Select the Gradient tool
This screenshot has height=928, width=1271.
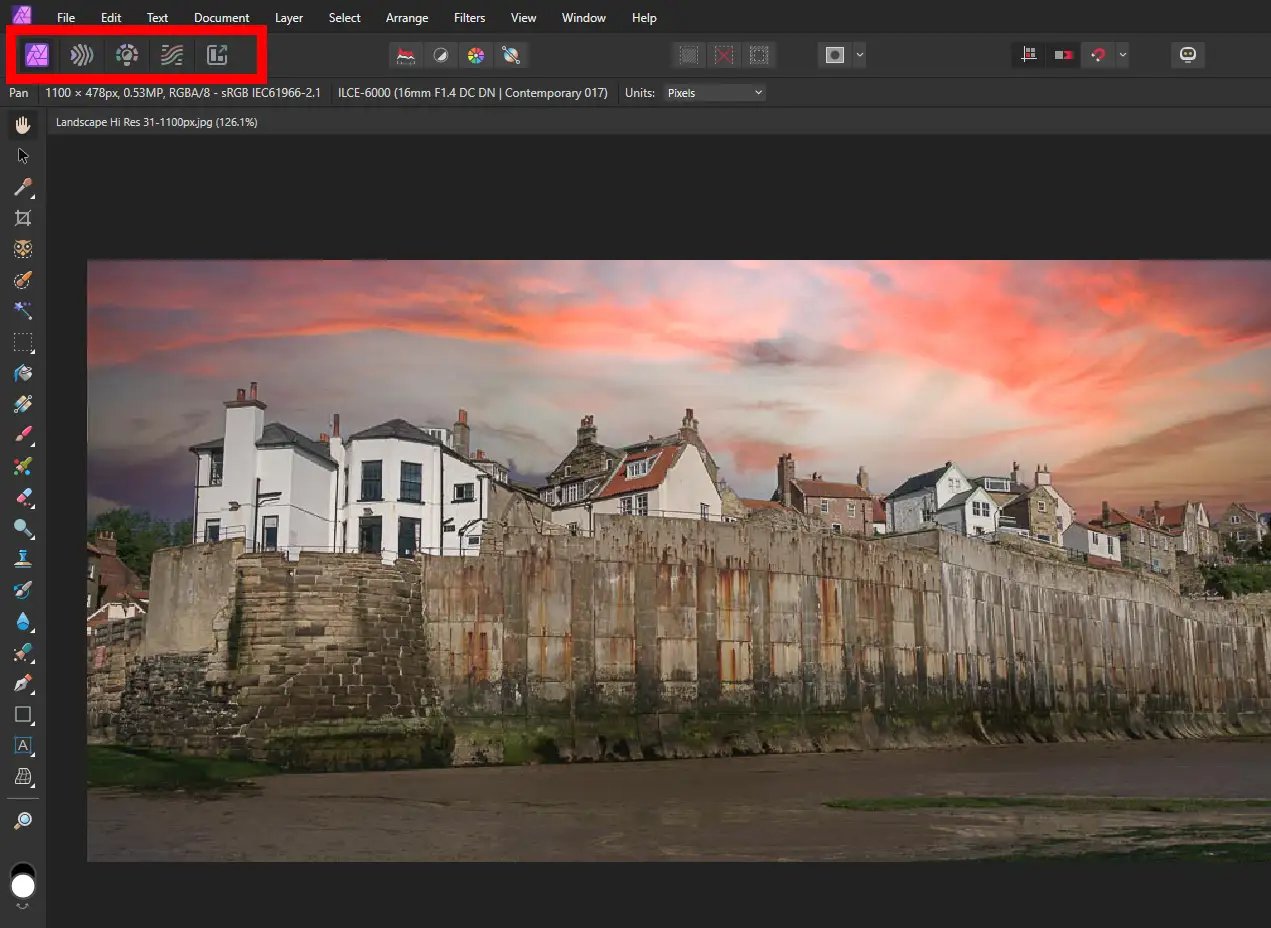coord(23,404)
